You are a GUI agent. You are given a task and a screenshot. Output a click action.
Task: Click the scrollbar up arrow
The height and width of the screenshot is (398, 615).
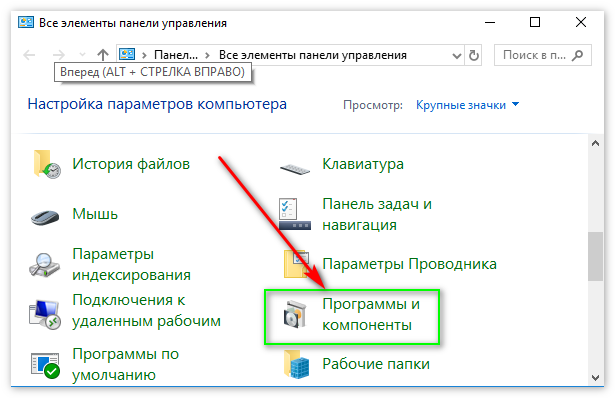click(x=595, y=144)
